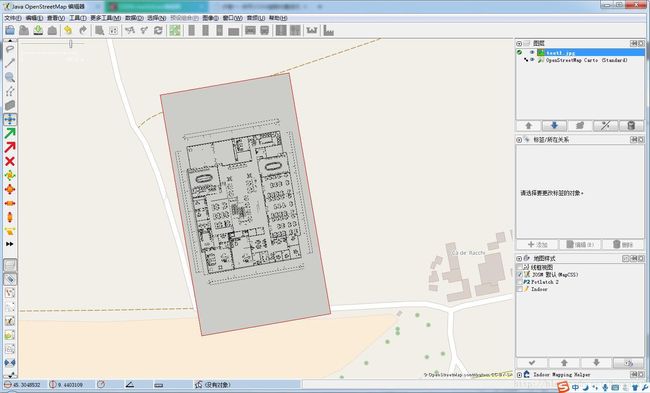Select the green arrow PicLayer tool
Screen dimensions: 650x393
click(10, 133)
